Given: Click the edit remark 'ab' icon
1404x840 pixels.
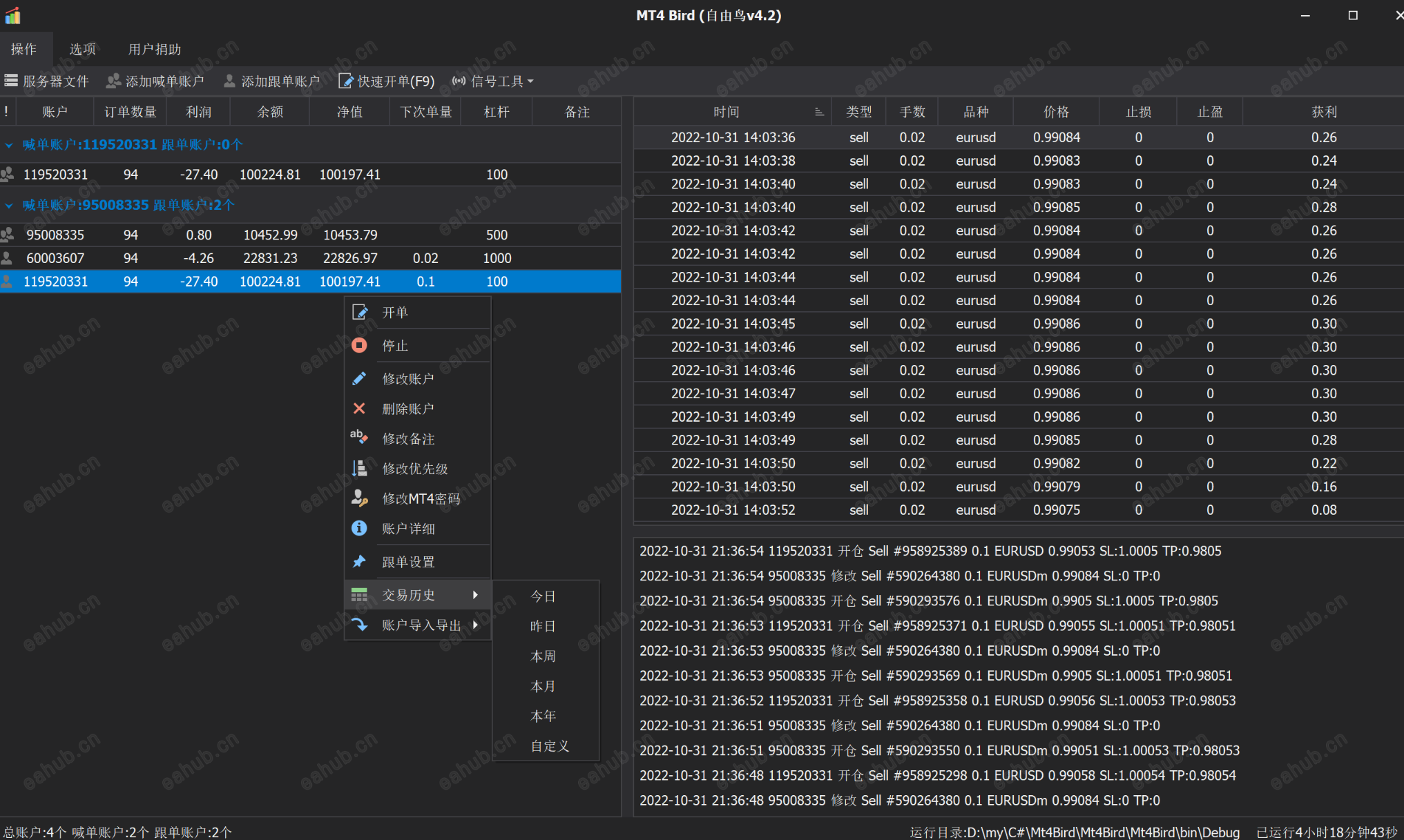Looking at the screenshot, I should tap(358, 438).
